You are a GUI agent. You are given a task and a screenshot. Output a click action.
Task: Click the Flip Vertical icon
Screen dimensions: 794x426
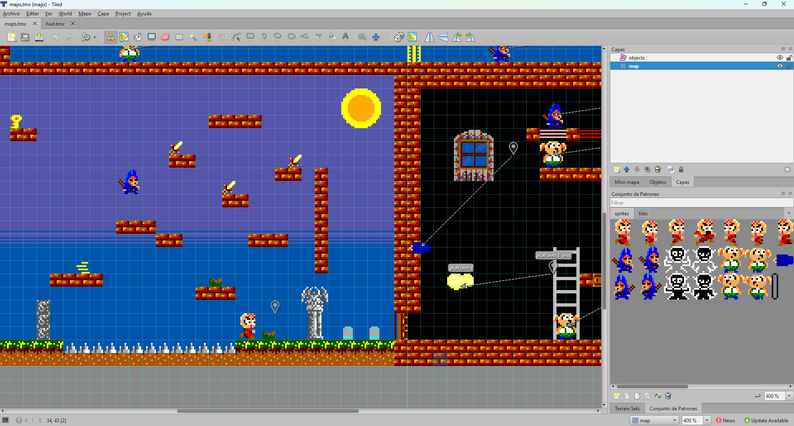tap(444, 37)
